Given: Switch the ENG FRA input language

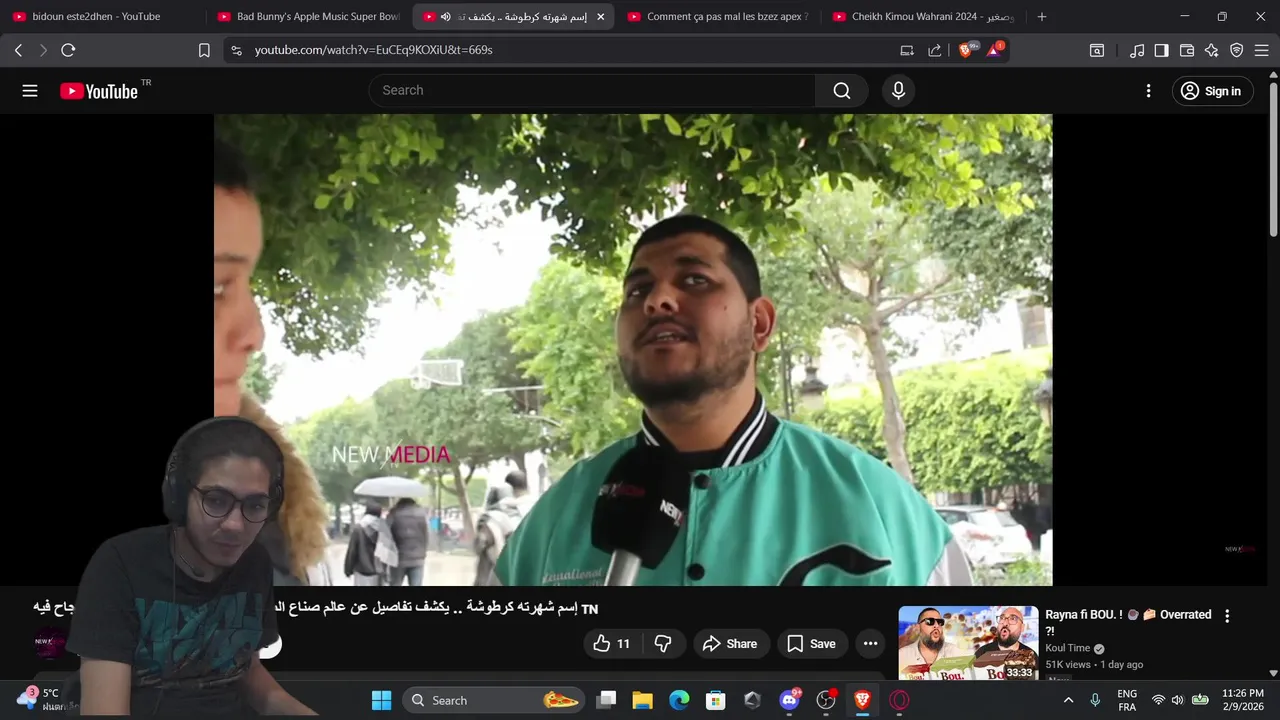Looking at the screenshot, I should [x=1127, y=700].
